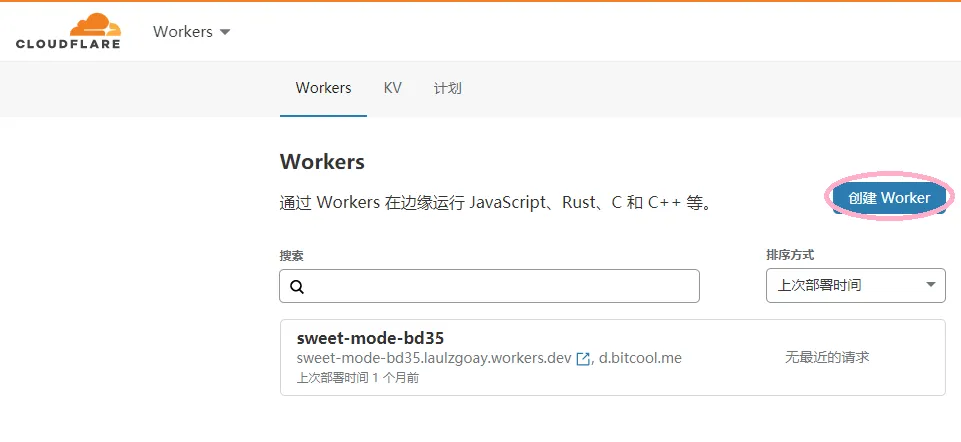
Task: Click the external link icon beside workers.dev
Action: point(583,359)
